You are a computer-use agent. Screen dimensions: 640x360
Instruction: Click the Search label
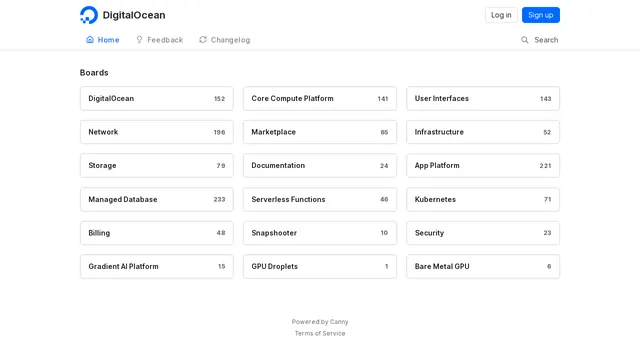546,40
